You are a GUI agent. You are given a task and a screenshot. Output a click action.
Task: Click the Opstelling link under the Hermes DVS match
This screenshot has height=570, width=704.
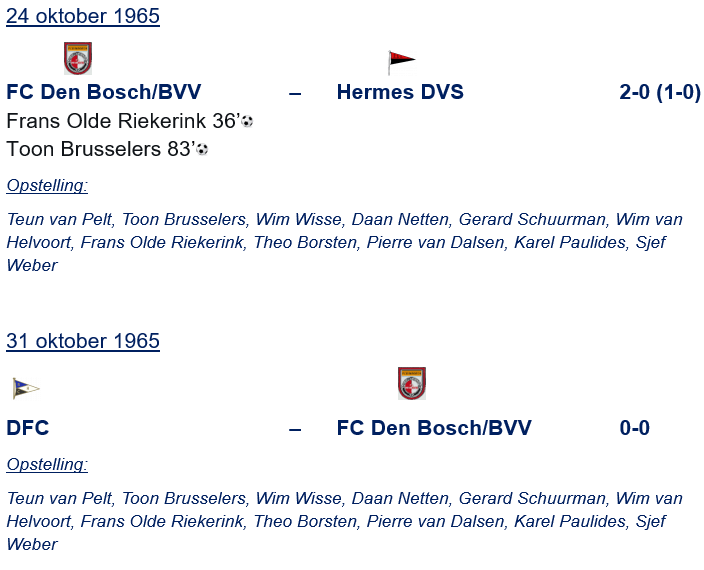pyautogui.click(x=47, y=185)
